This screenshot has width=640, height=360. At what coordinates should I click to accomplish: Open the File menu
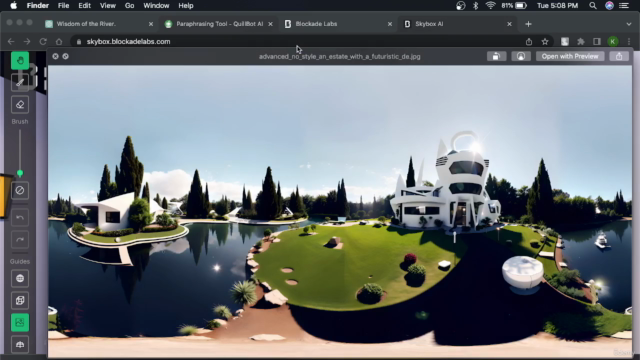(63, 6)
